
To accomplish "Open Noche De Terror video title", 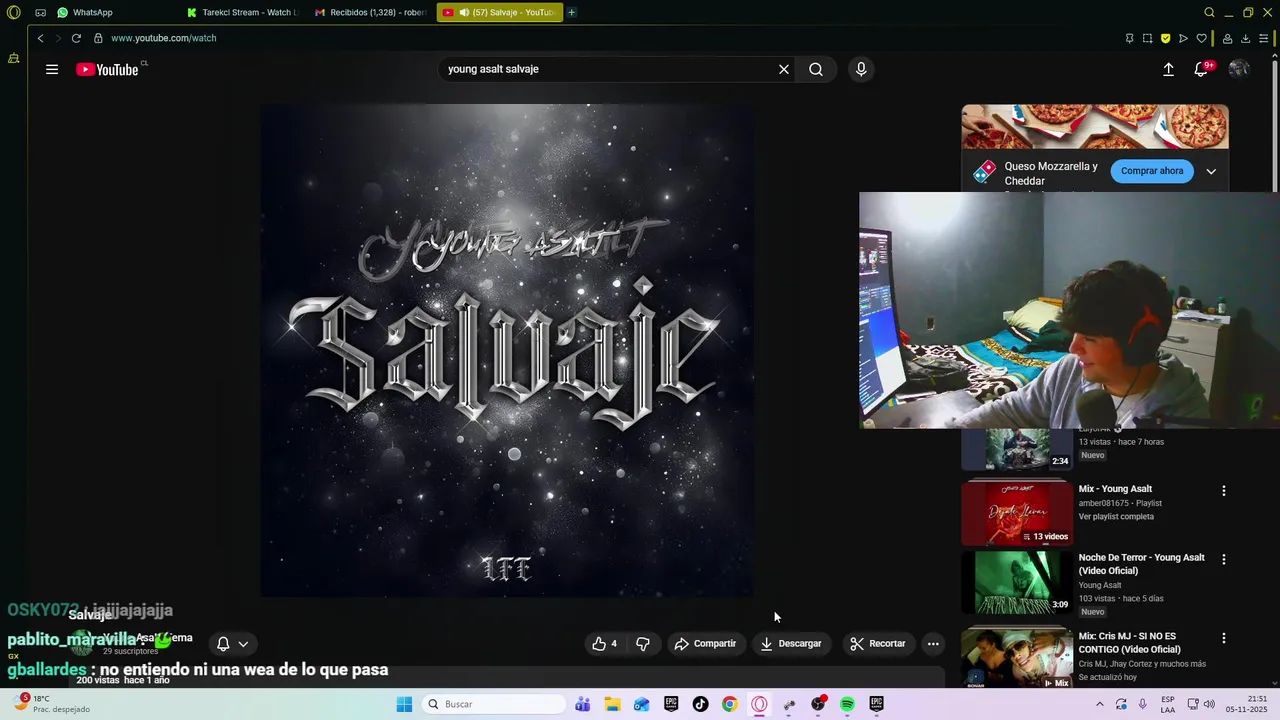I will (1141, 564).
